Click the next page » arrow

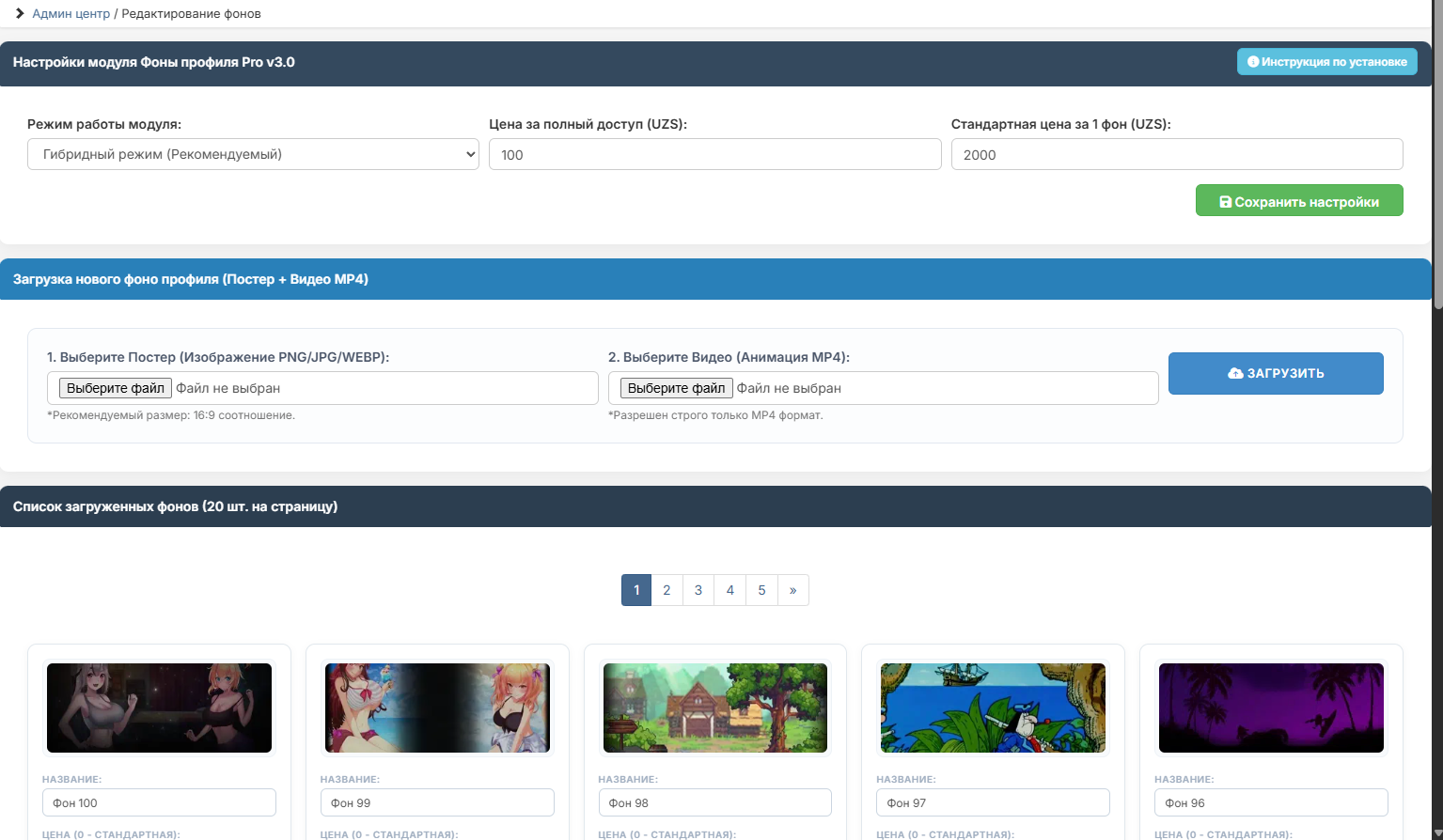[x=793, y=590]
